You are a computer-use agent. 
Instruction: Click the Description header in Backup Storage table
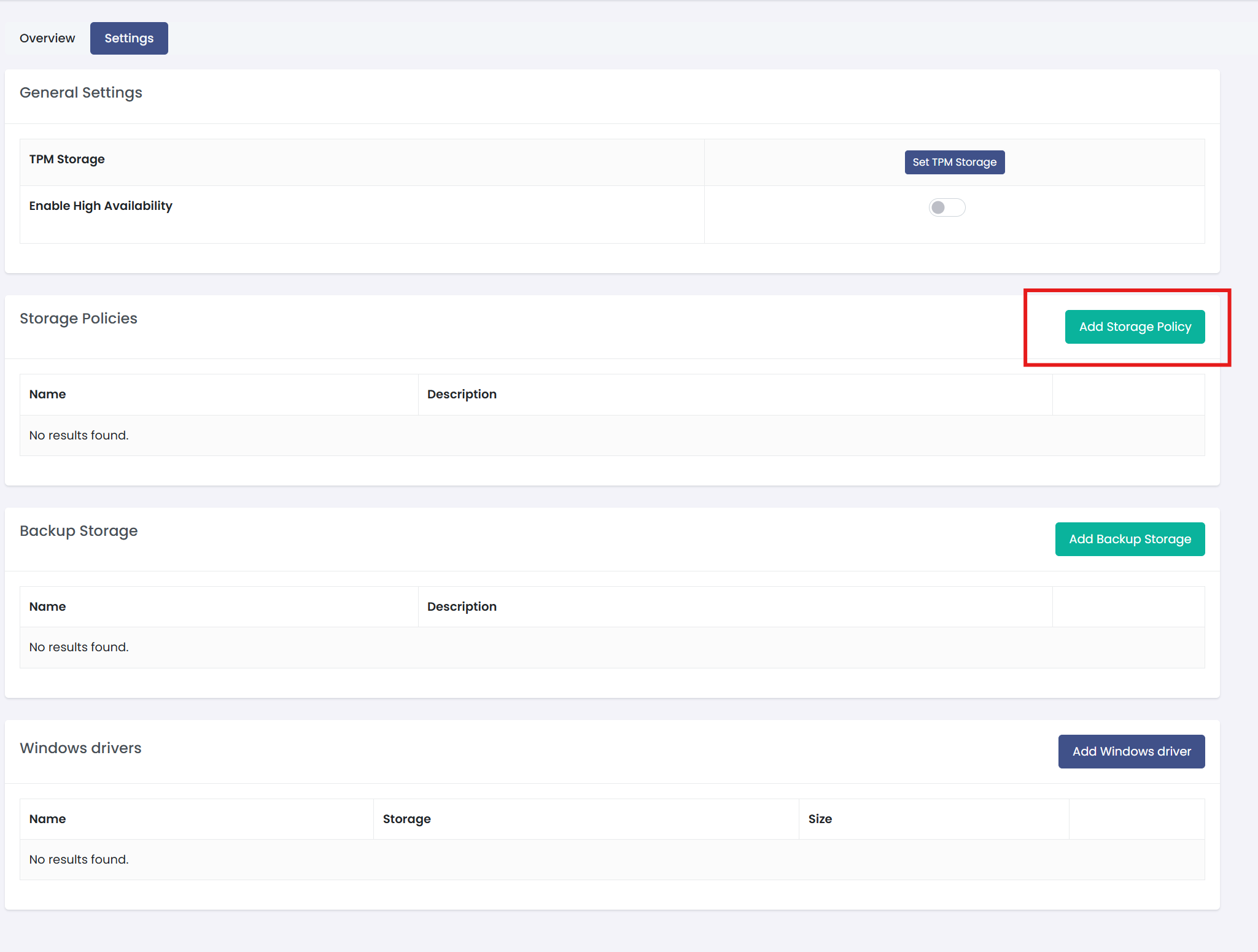click(x=462, y=606)
